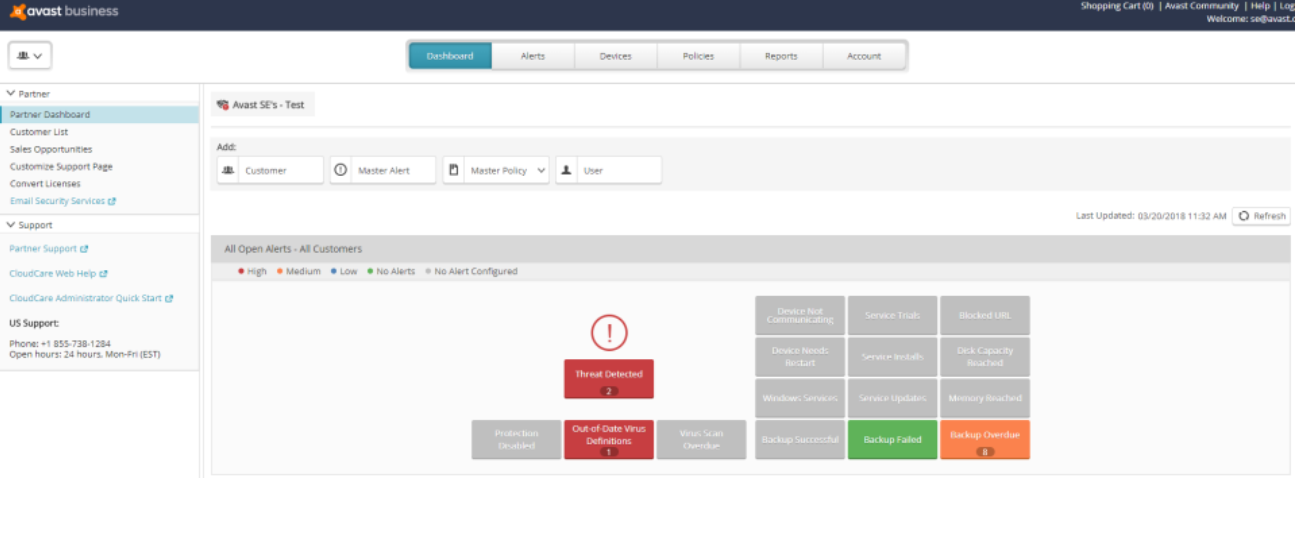Image resolution: width=1296 pixels, height=543 pixels.
Task: Go to the Devices tab
Action: (x=616, y=56)
